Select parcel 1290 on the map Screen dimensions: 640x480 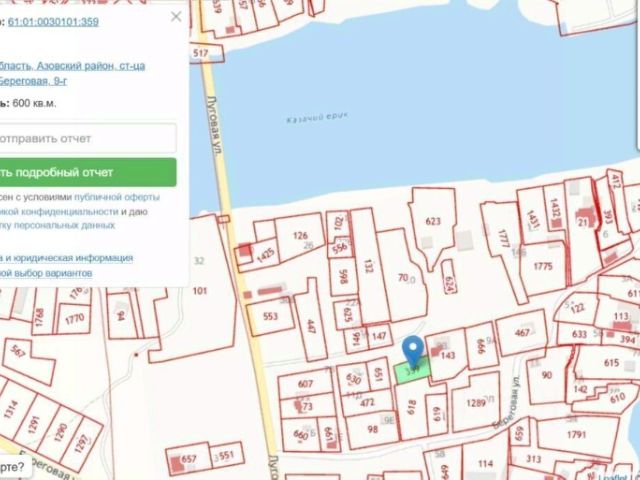[x=61, y=433]
